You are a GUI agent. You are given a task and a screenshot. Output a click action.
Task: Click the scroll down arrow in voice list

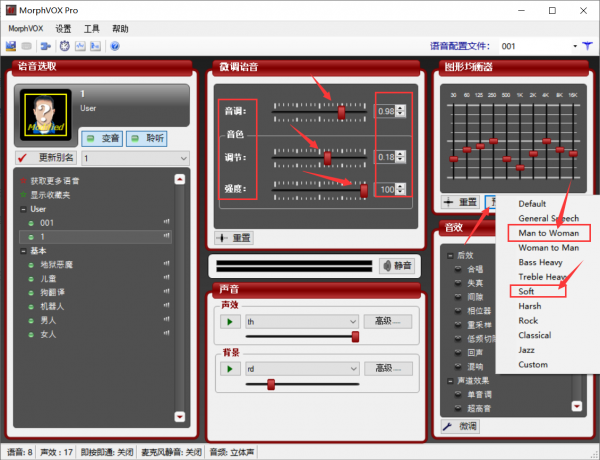[180, 417]
